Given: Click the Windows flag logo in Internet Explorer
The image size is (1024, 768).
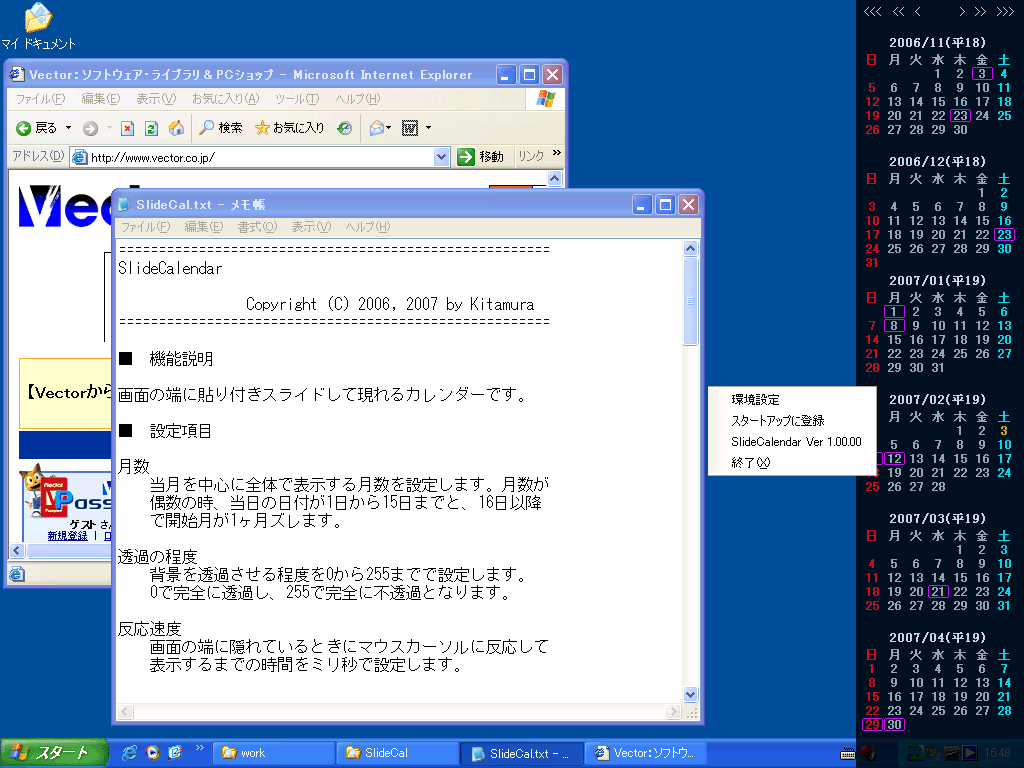Looking at the screenshot, I should coord(545,99).
